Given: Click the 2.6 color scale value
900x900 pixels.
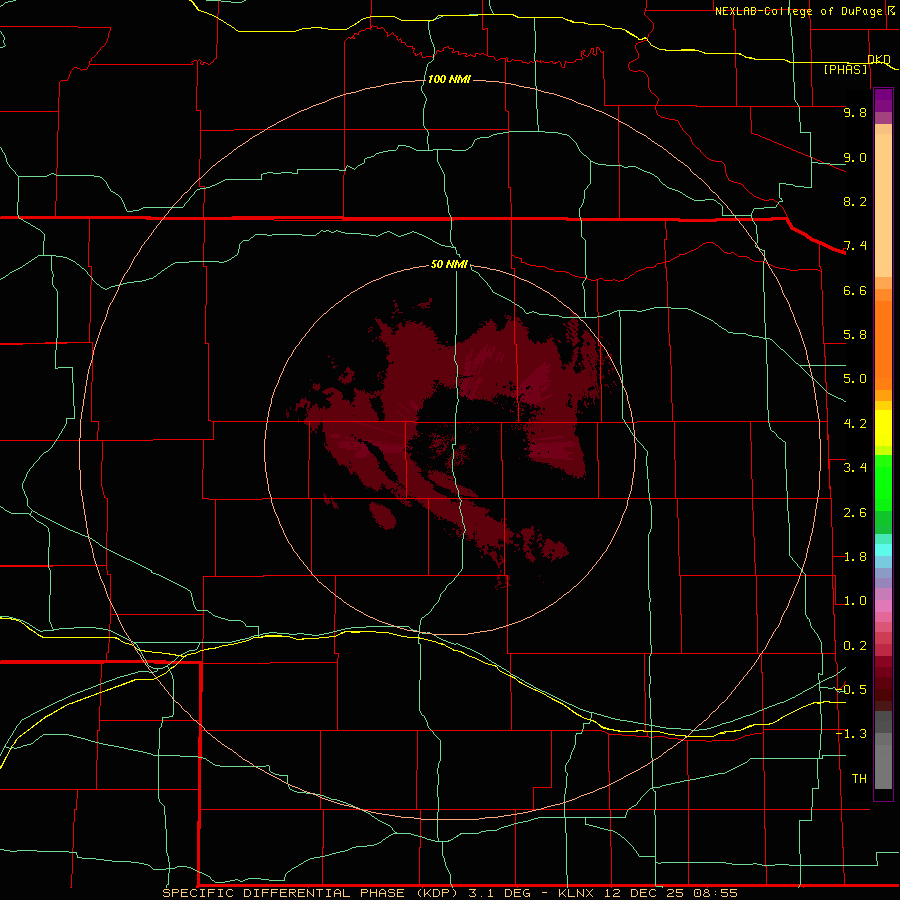Looking at the screenshot, I should click(855, 513).
